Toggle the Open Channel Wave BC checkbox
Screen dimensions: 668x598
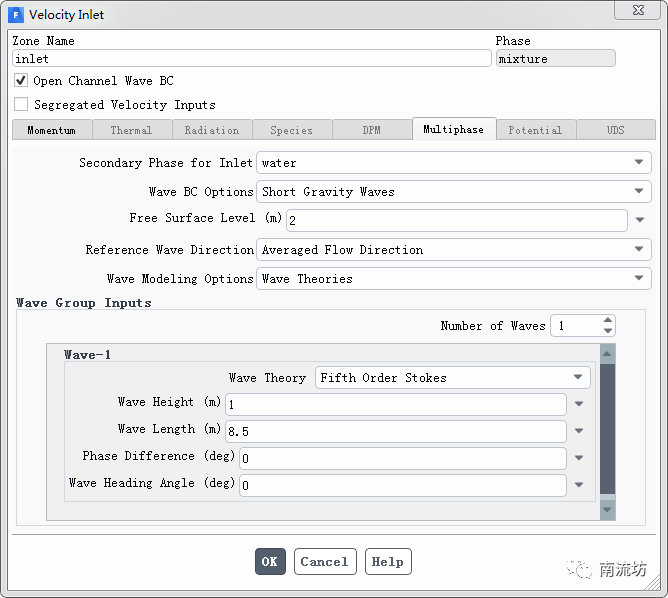pos(21,81)
